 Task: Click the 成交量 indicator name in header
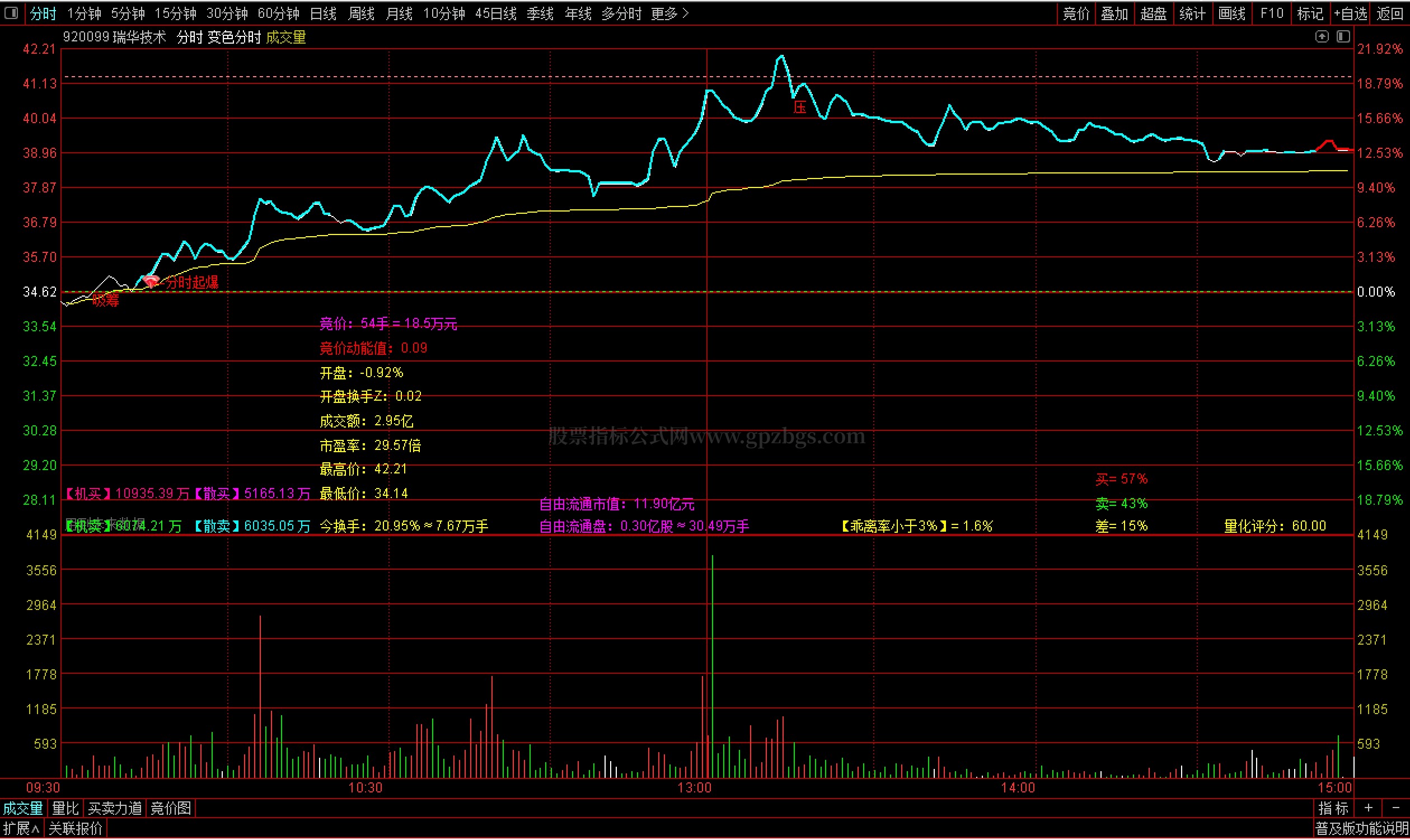pyautogui.click(x=286, y=37)
